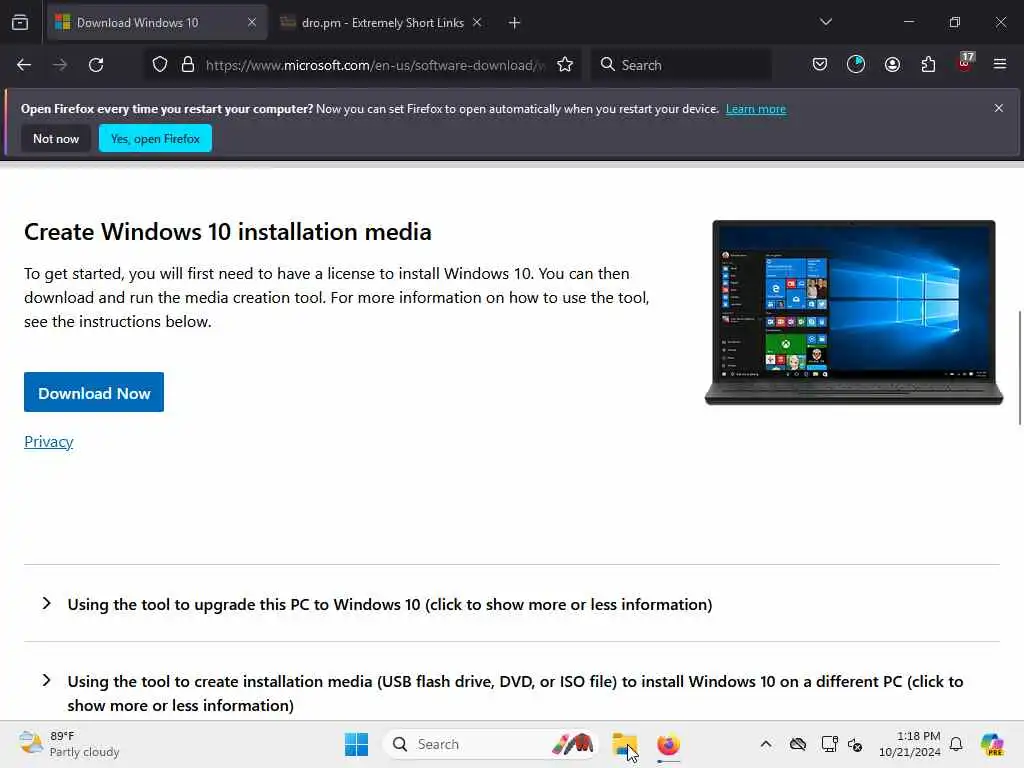Open Firefox application hamburger menu
Viewport: 1024px width, 768px height.
pyautogui.click(x=1000, y=64)
